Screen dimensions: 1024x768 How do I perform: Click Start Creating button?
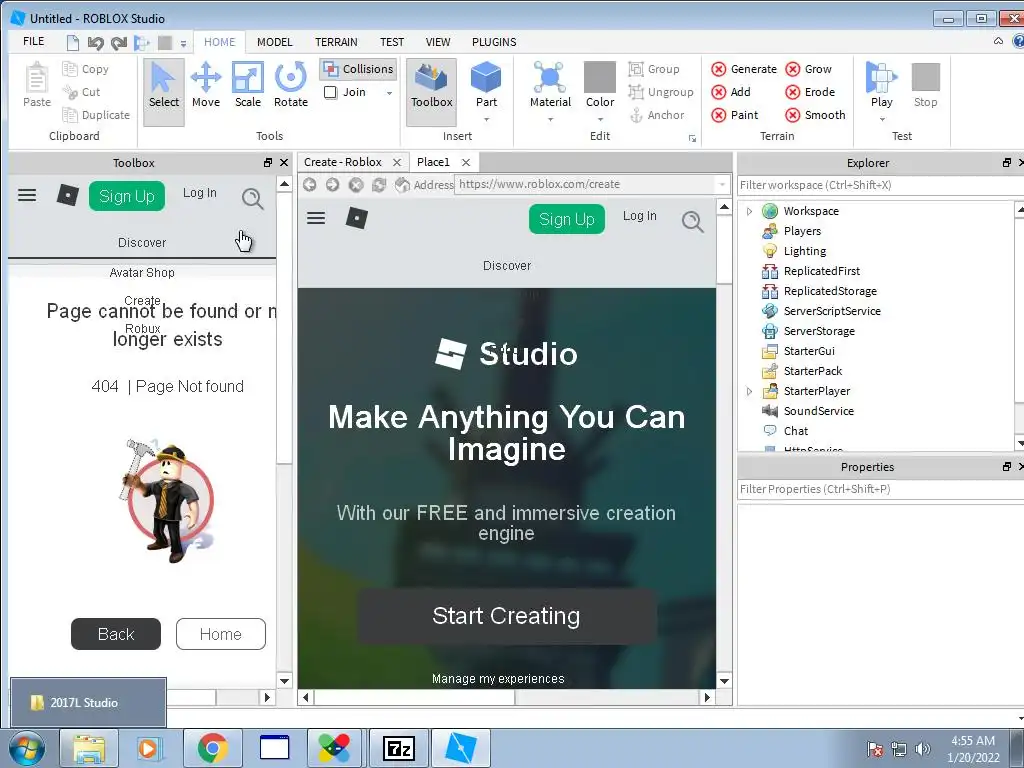click(x=506, y=616)
